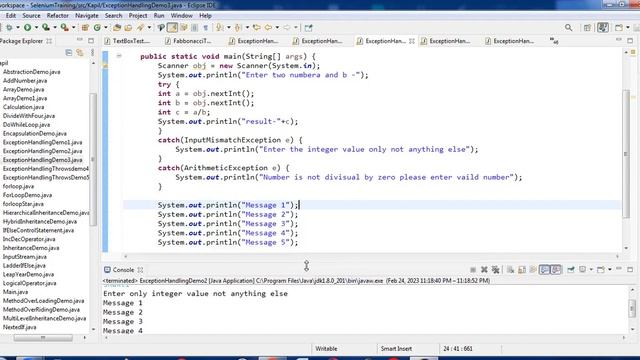Image resolution: width=640 pixels, height=360 pixels.
Task: Toggle Show Console on Standard Out
Action: click(x=544, y=270)
